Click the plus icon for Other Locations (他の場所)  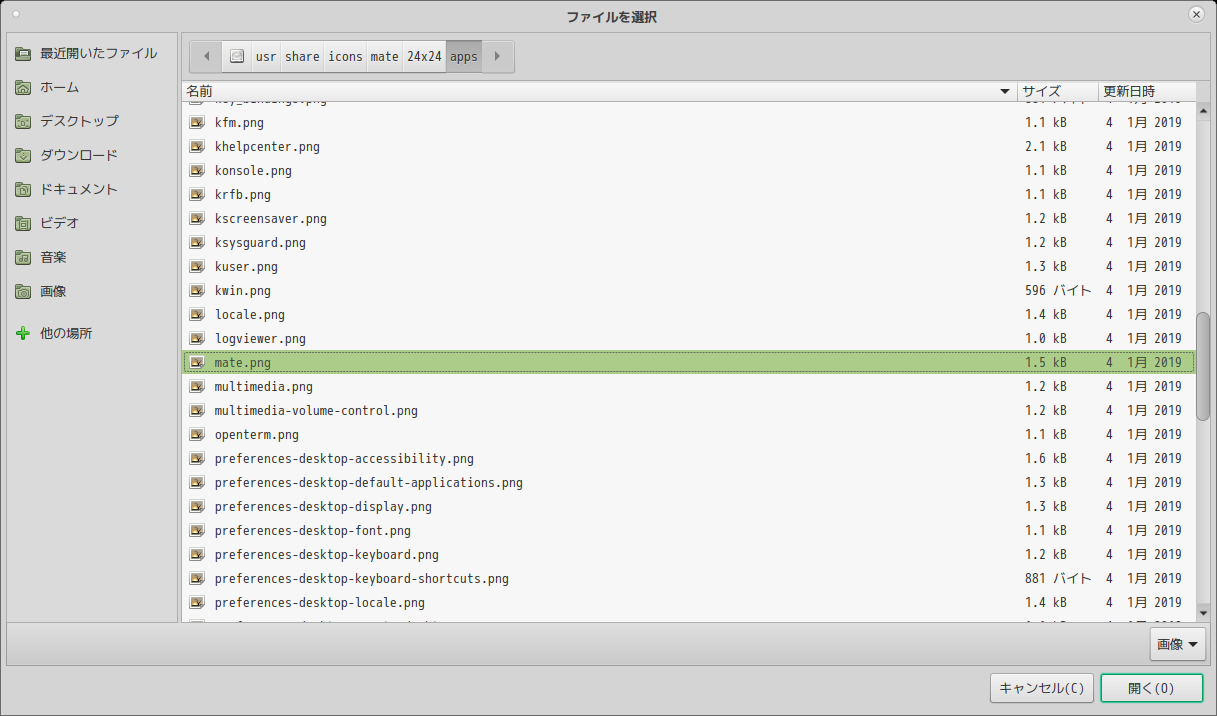coord(23,334)
